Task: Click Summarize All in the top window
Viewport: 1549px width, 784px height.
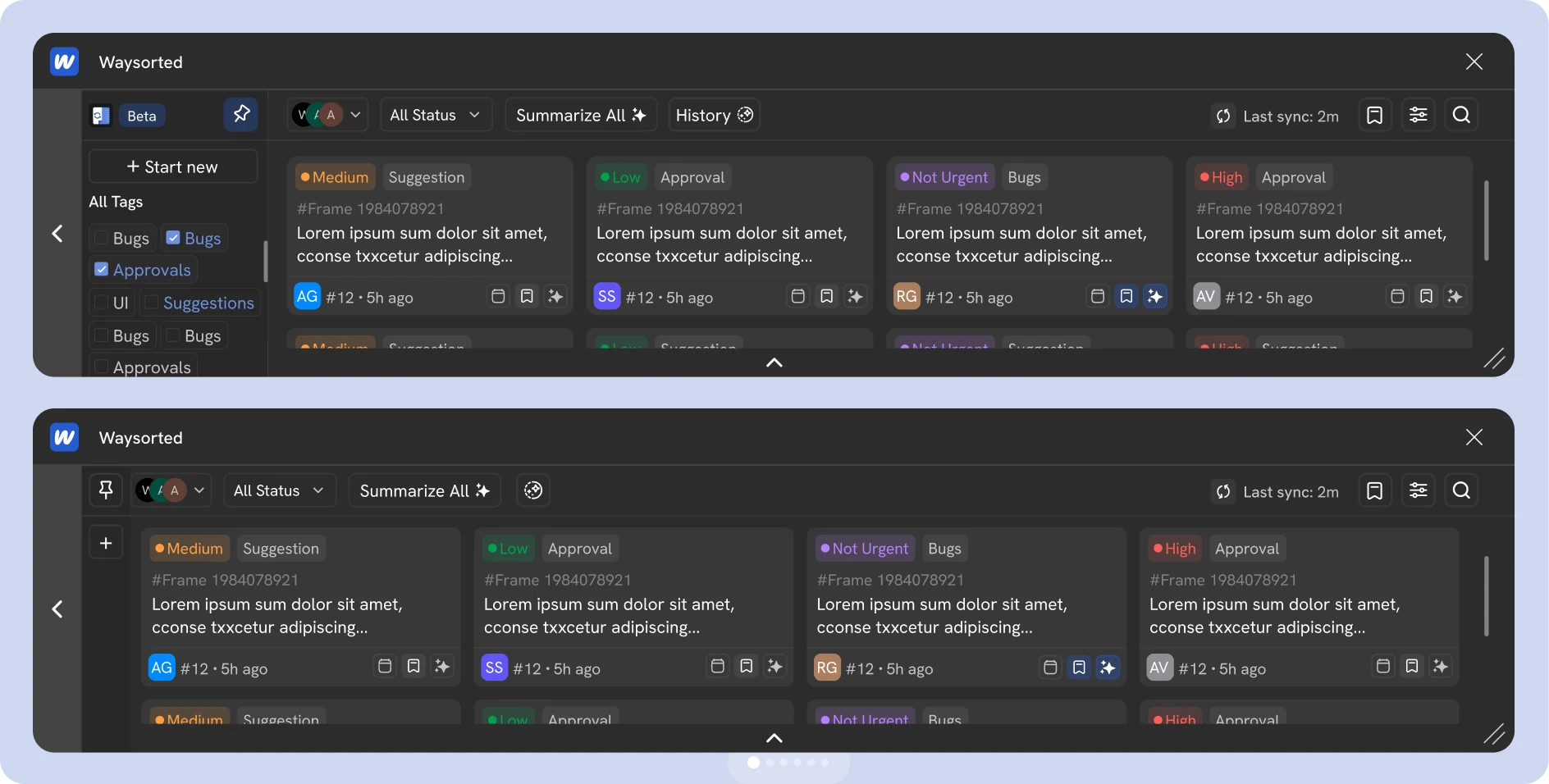Action: [581, 115]
